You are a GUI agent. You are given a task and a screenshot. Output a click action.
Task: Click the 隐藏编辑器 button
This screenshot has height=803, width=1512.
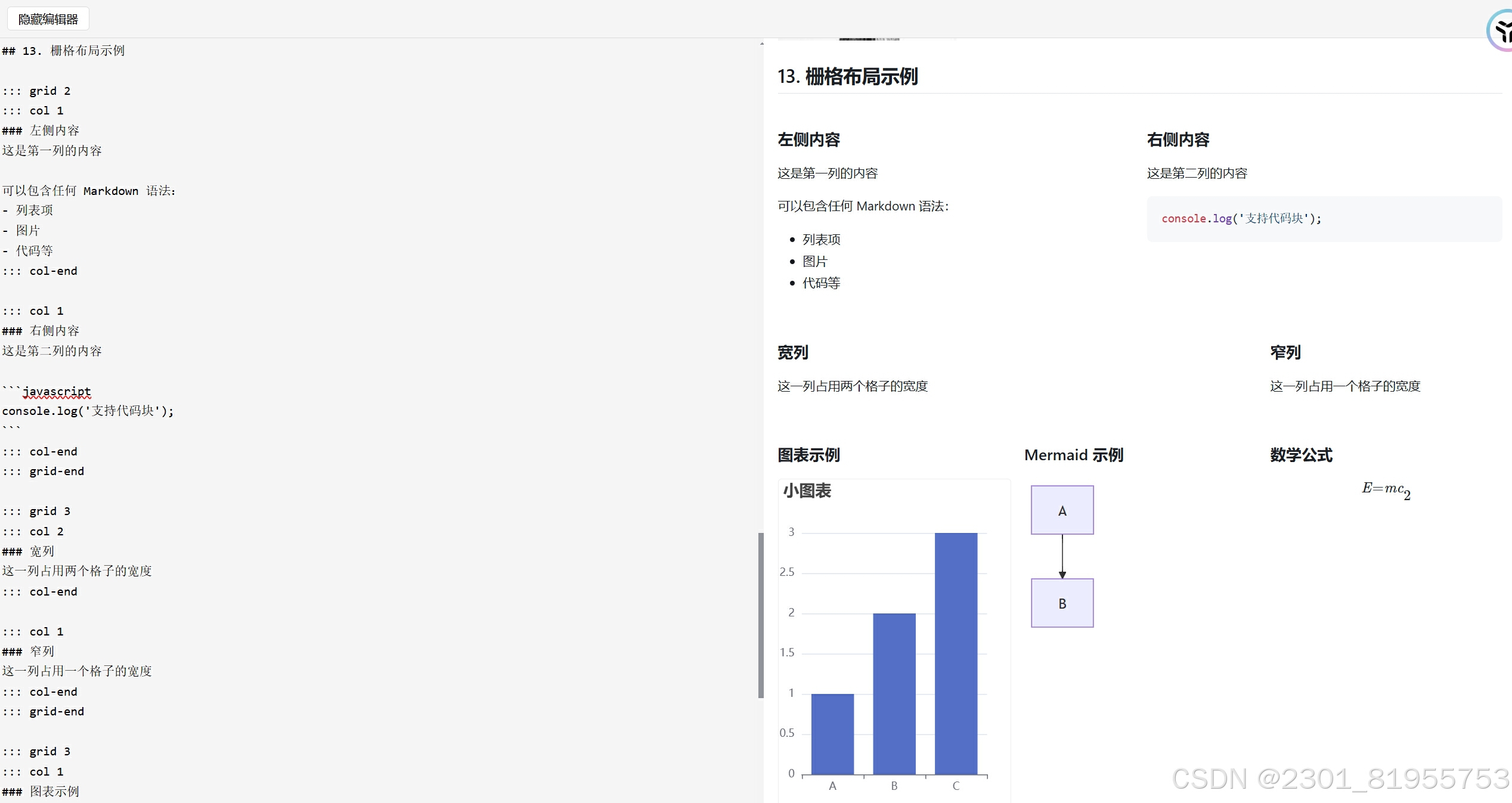[x=48, y=19]
